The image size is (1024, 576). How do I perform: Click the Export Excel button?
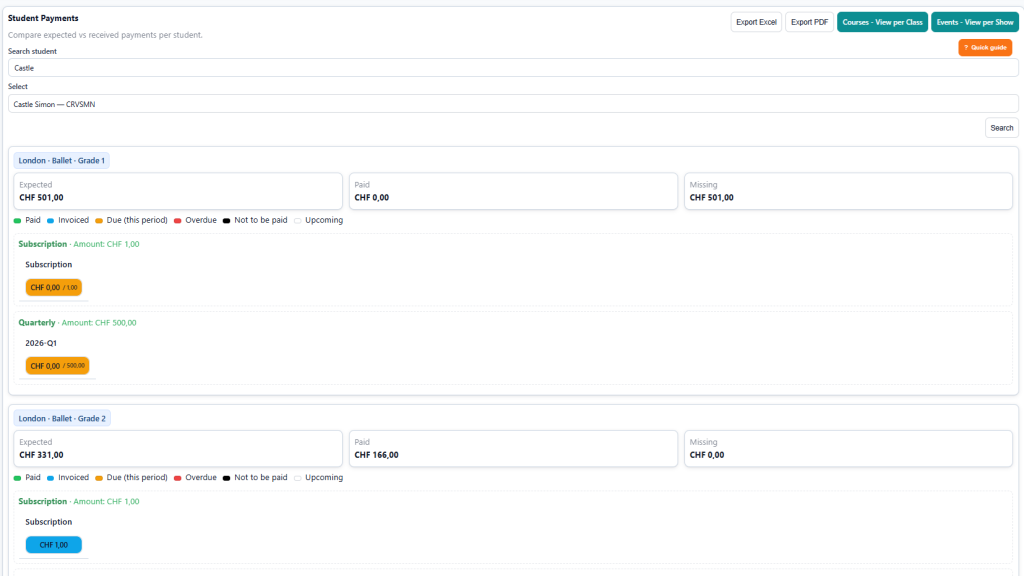coord(755,21)
